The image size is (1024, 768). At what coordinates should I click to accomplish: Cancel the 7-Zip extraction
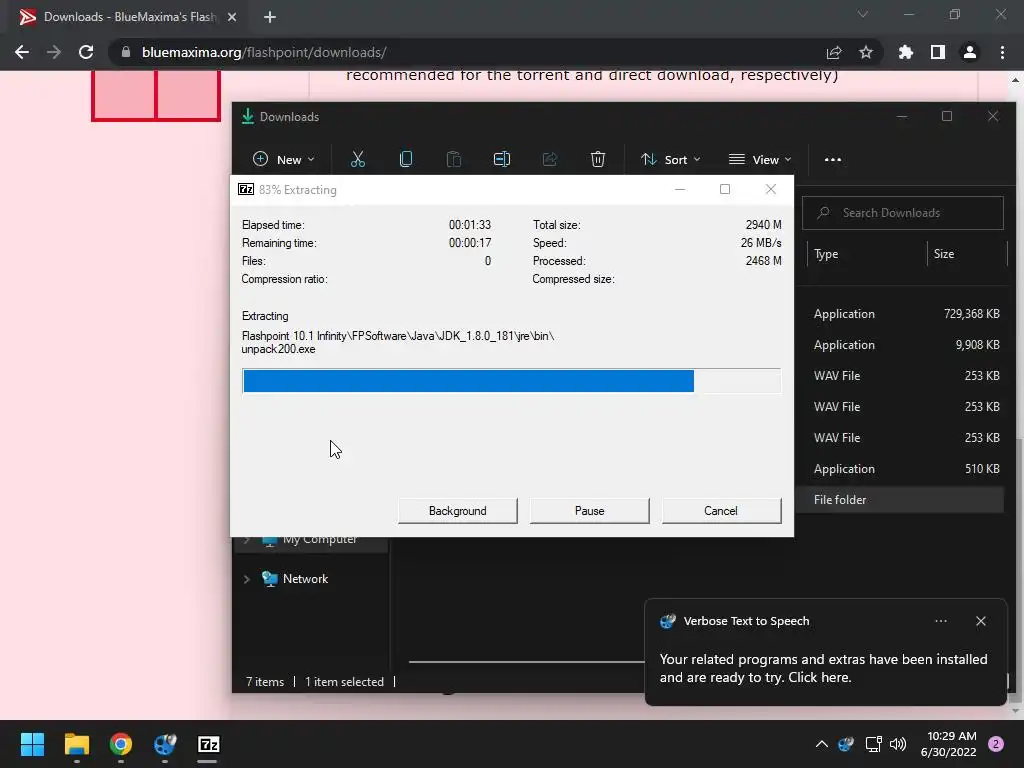[721, 511]
